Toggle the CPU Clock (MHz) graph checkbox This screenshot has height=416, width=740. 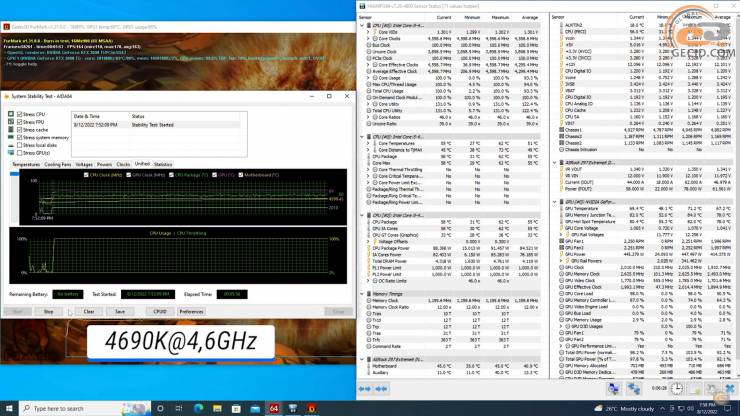coord(86,175)
